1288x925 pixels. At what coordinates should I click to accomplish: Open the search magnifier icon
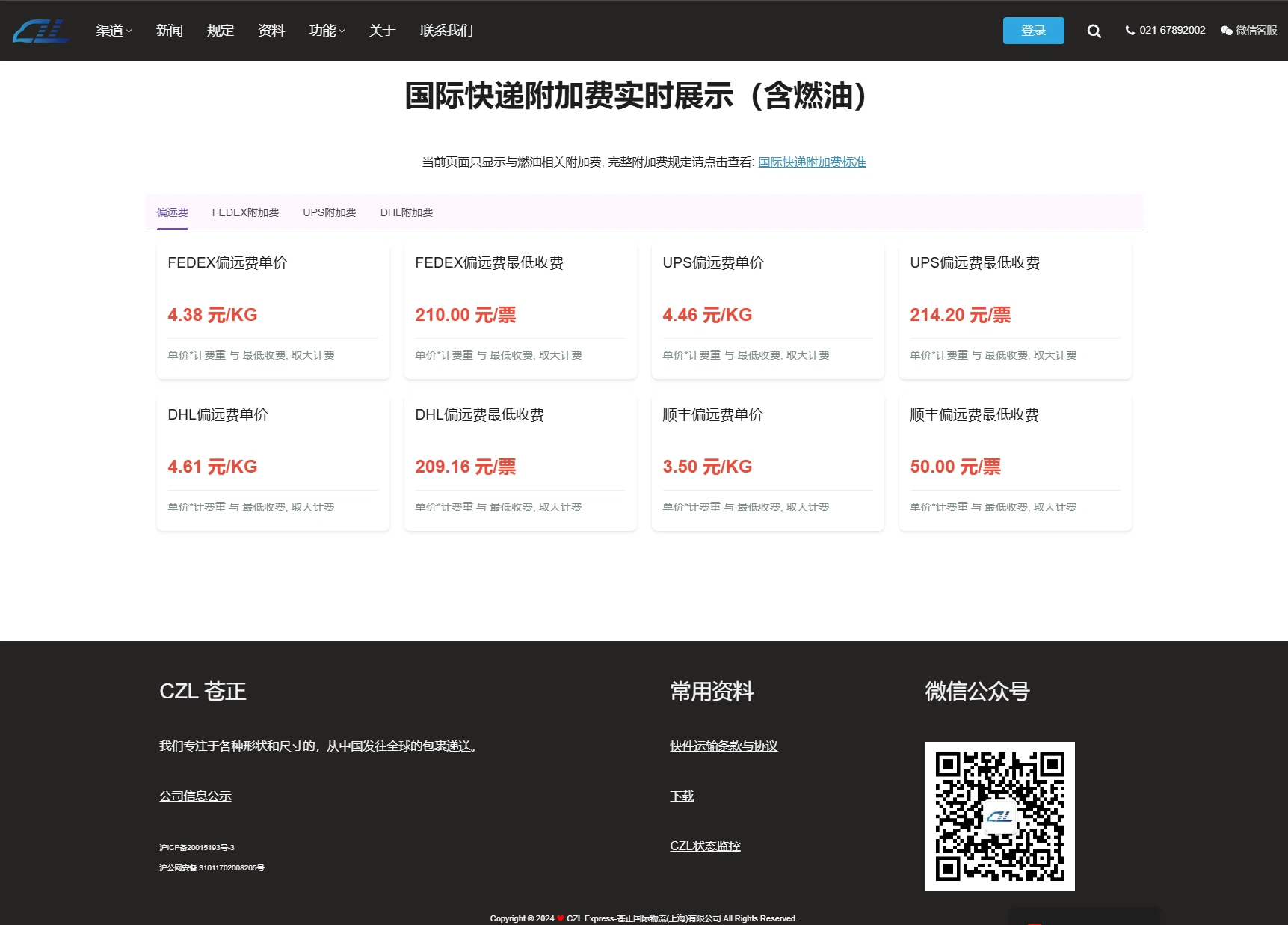click(1094, 31)
